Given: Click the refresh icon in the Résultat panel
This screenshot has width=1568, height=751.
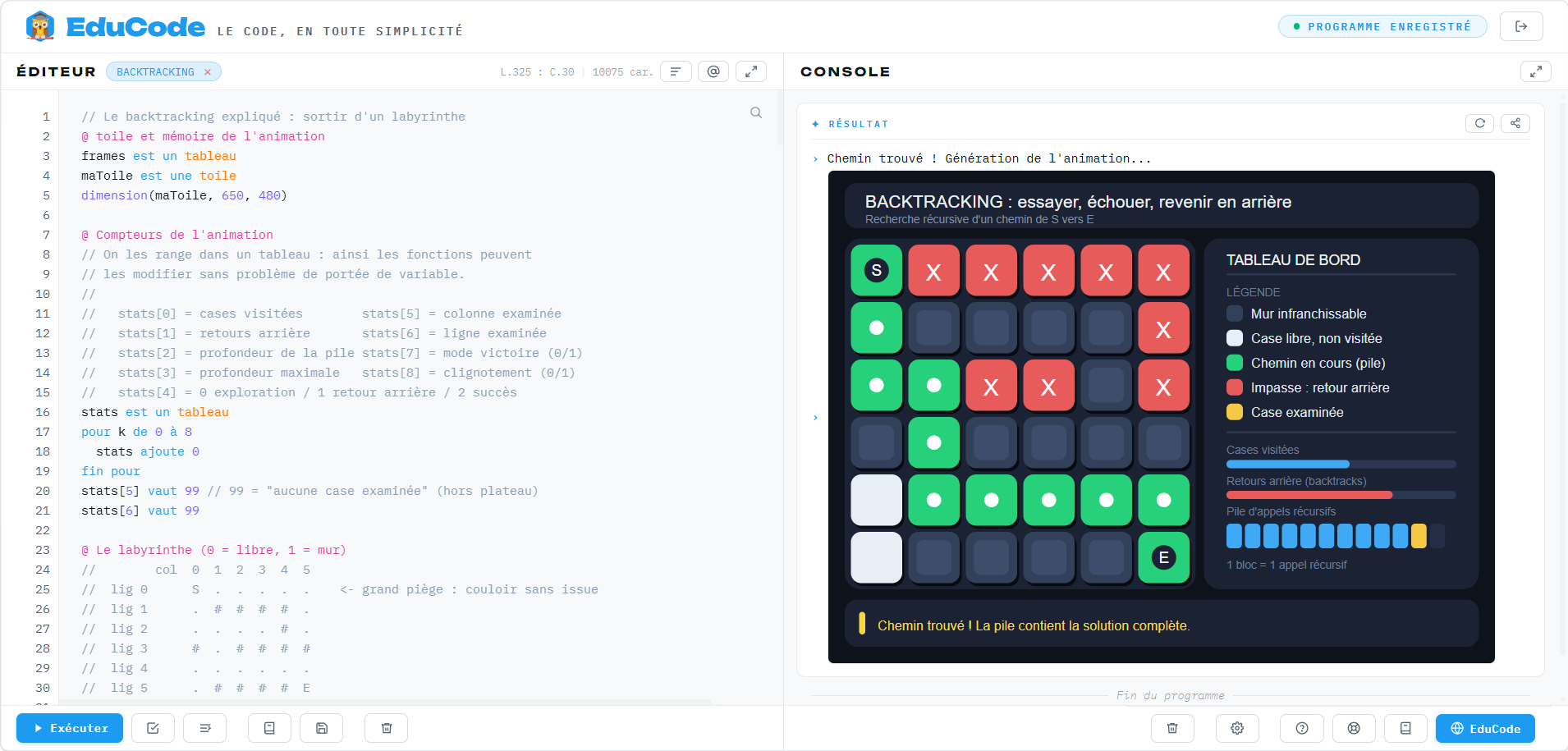Looking at the screenshot, I should (x=1479, y=123).
